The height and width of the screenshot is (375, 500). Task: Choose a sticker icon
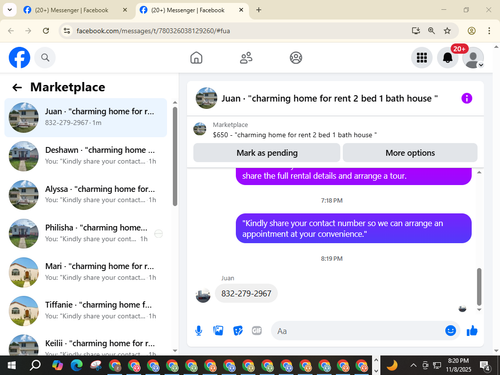(x=238, y=331)
